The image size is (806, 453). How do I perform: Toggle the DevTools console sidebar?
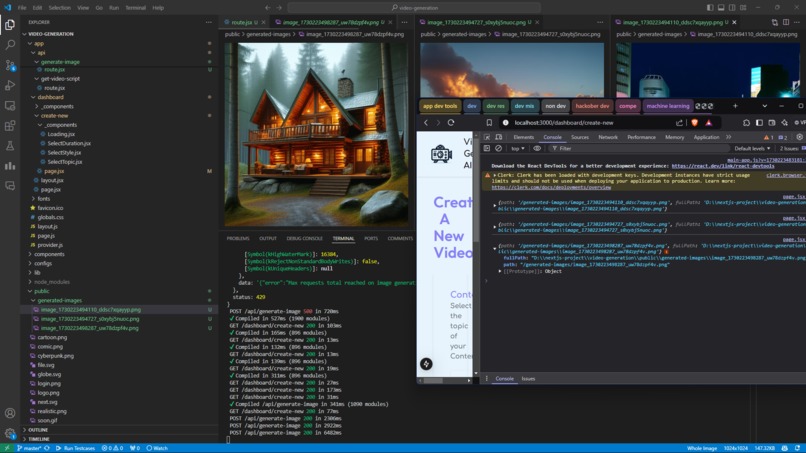pyautogui.click(x=487, y=148)
